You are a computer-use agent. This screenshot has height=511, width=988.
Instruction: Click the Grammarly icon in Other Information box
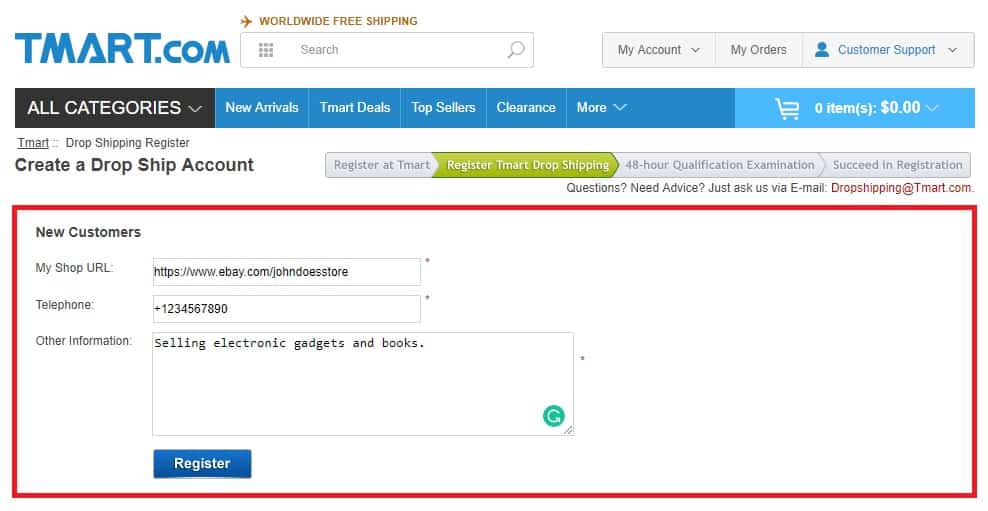[x=553, y=416]
